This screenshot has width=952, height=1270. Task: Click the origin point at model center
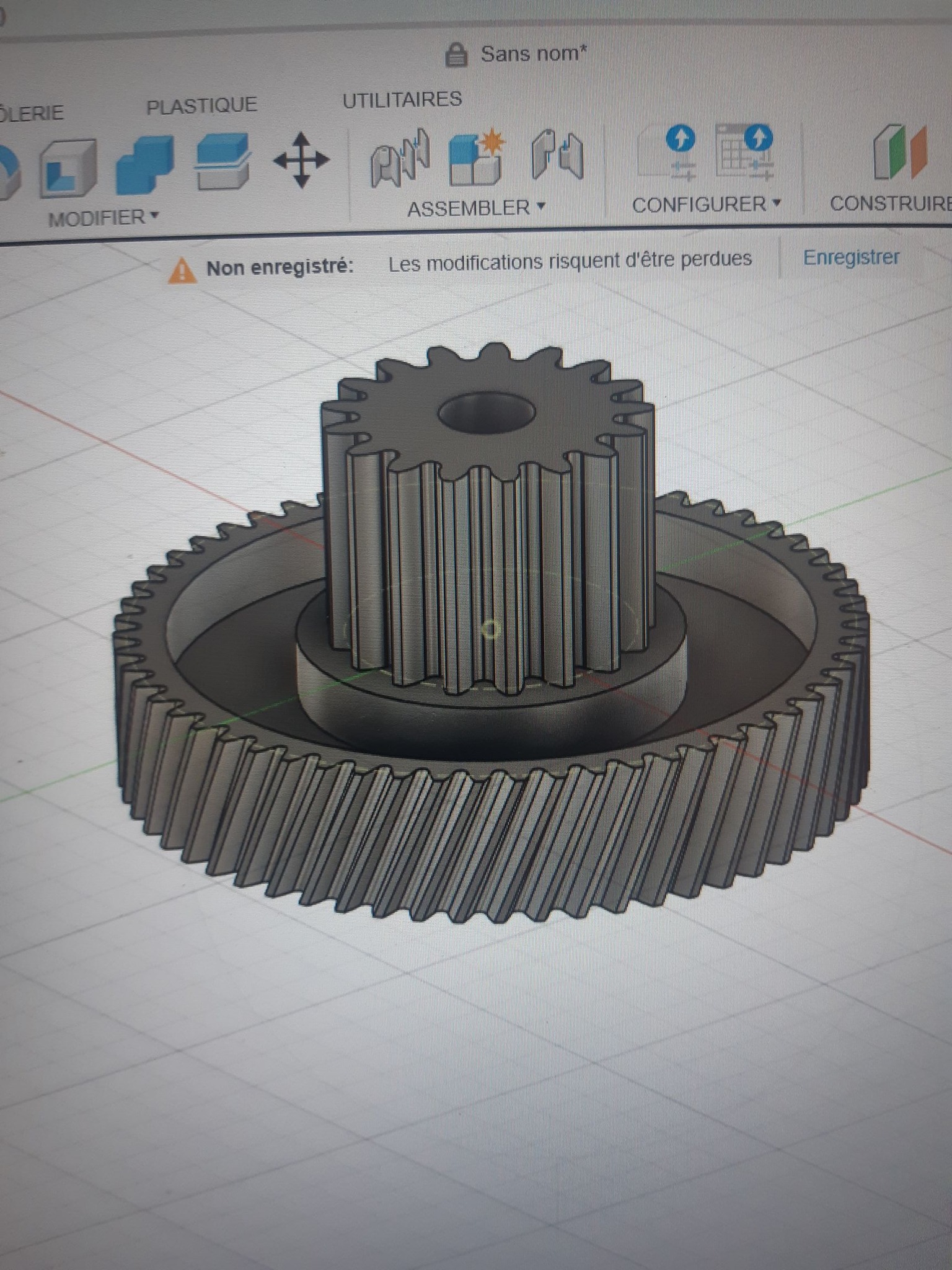tap(491, 629)
